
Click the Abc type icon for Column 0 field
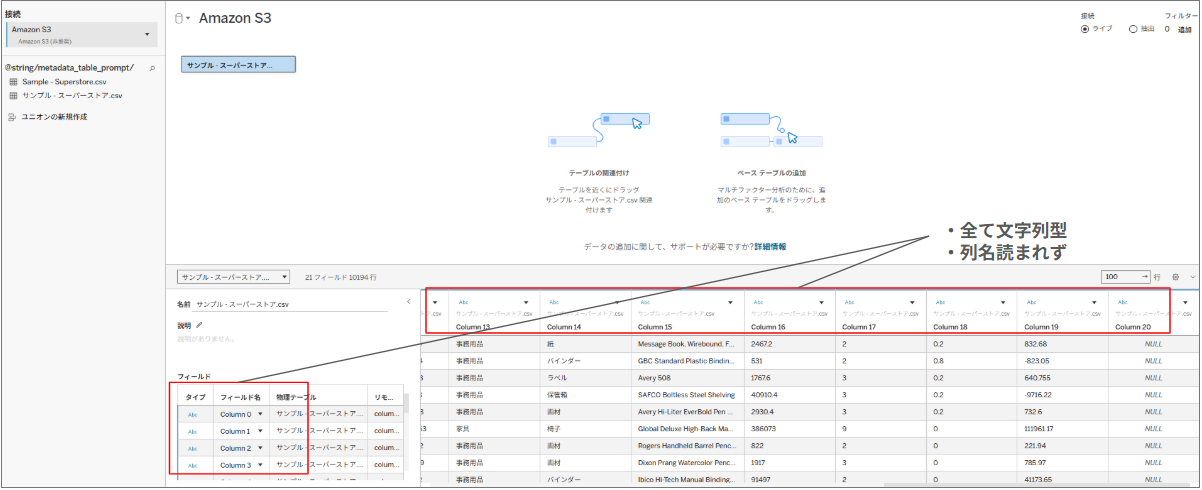(x=192, y=413)
